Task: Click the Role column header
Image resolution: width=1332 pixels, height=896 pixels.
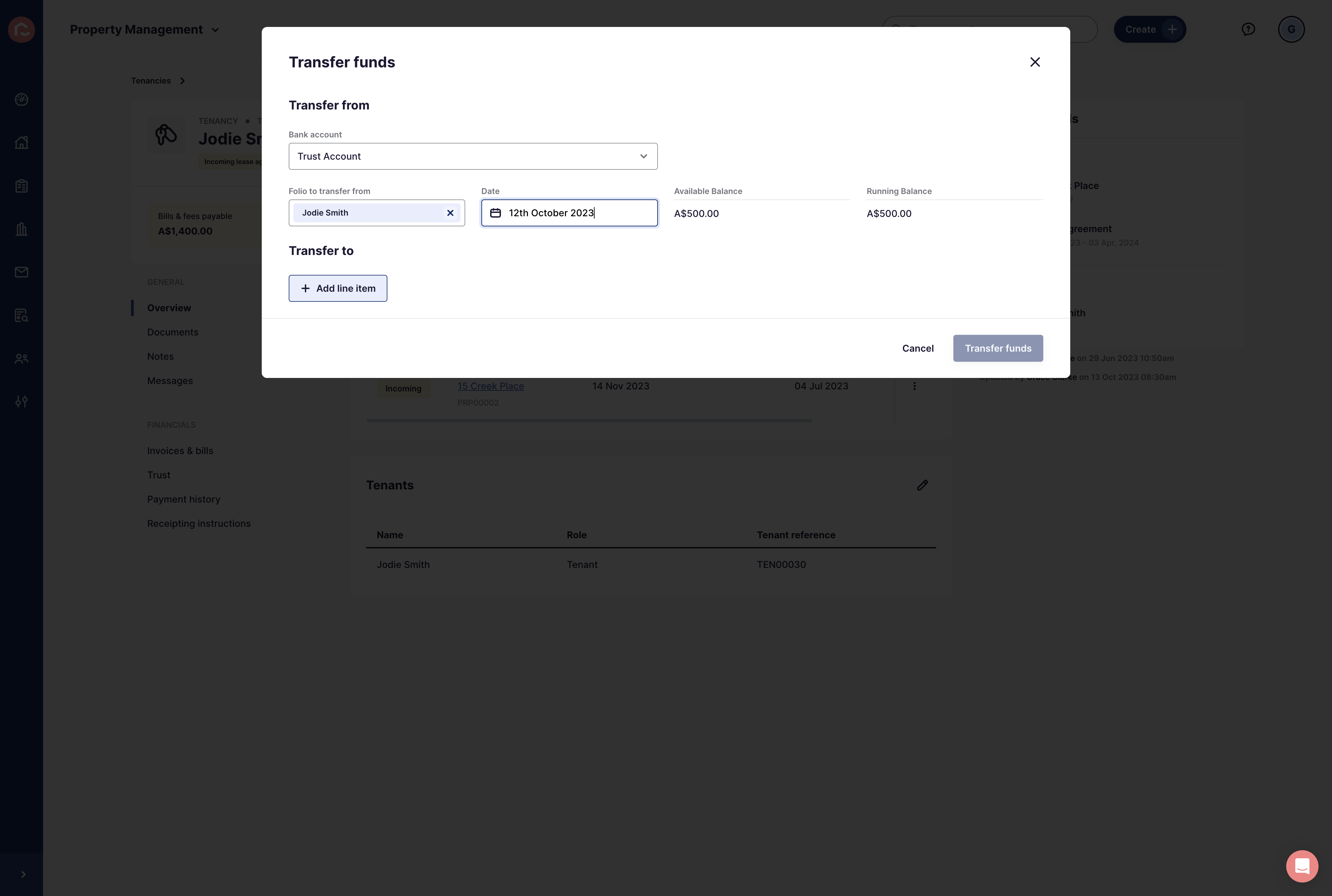Action: click(x=577, y=535)
